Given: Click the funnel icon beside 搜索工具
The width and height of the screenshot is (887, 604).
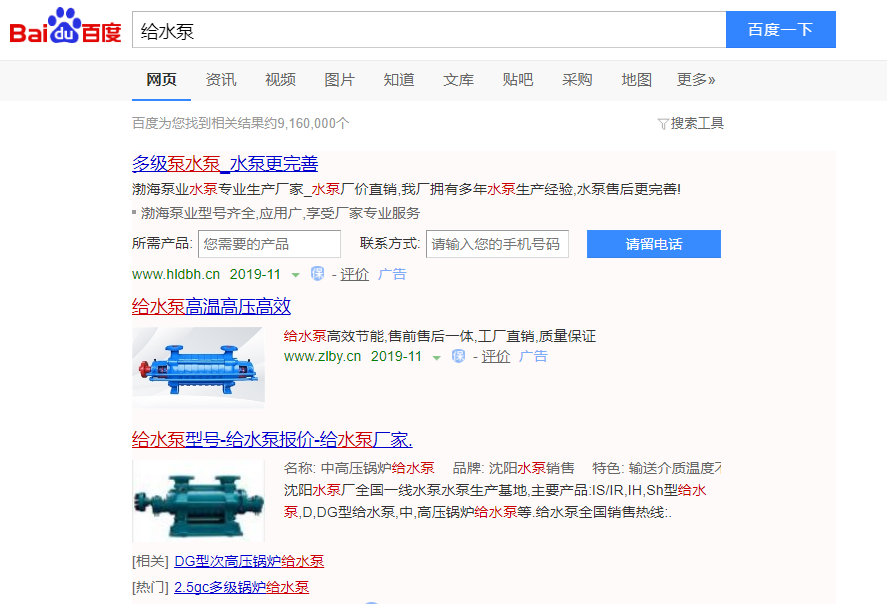Looking at the screenshot, I should pyautogui.click(x=663, y=124).
